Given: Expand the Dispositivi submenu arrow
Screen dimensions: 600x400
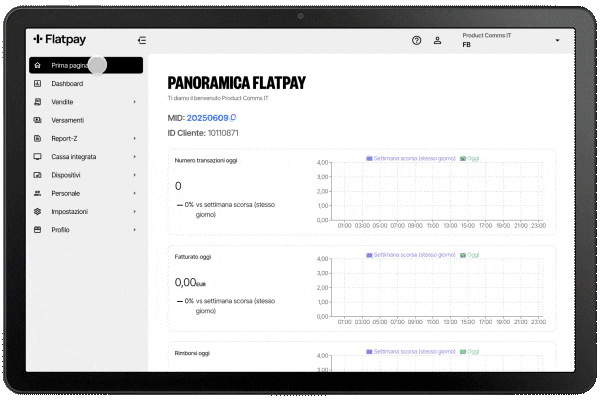Looking at the screenshot, I should (135, 175).
